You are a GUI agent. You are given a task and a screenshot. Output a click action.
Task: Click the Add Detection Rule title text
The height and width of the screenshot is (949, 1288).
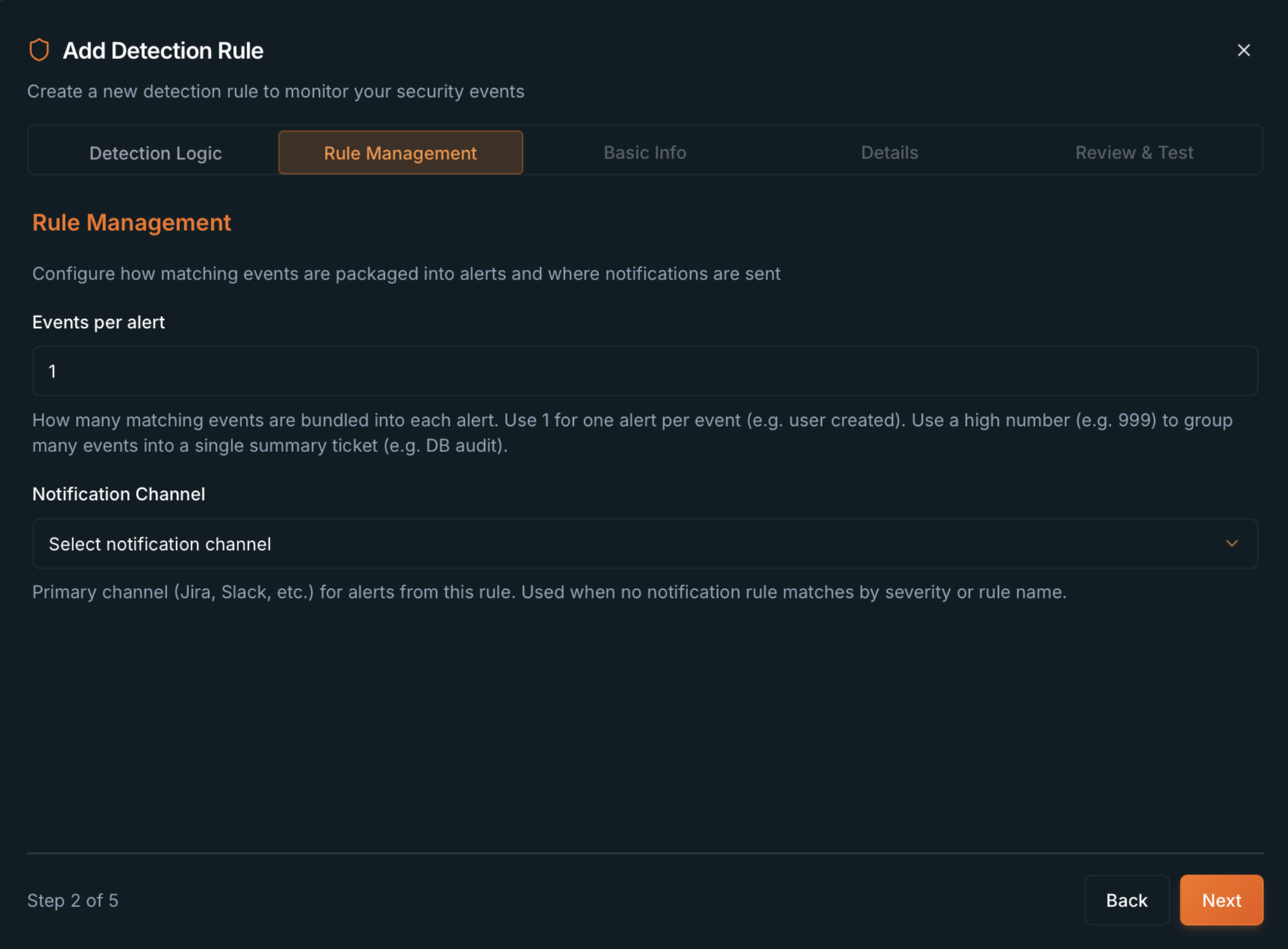click(x=163, y=50)
